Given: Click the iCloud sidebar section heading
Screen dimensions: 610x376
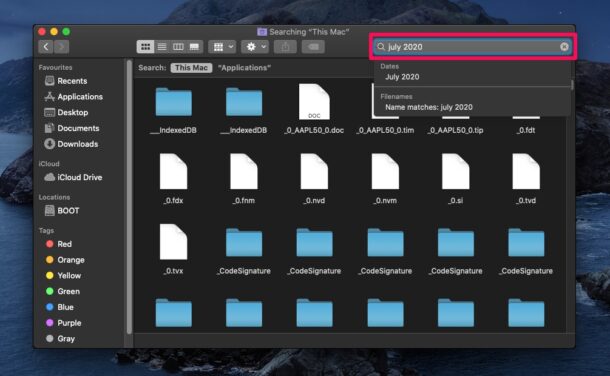Looking at the screenshot, I should pyautogui.click(x=49, y=164).
